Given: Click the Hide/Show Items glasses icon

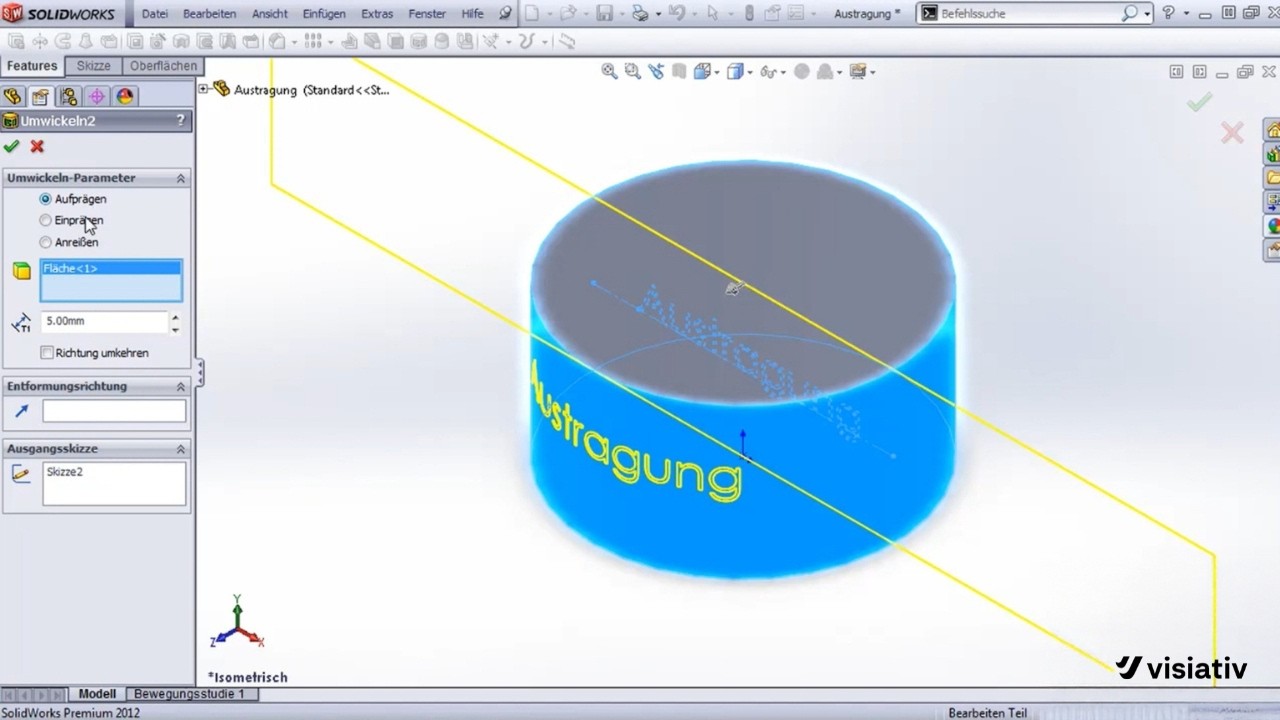Looking at the screenshot, I should pyautogui.click(x=767, y=71).
